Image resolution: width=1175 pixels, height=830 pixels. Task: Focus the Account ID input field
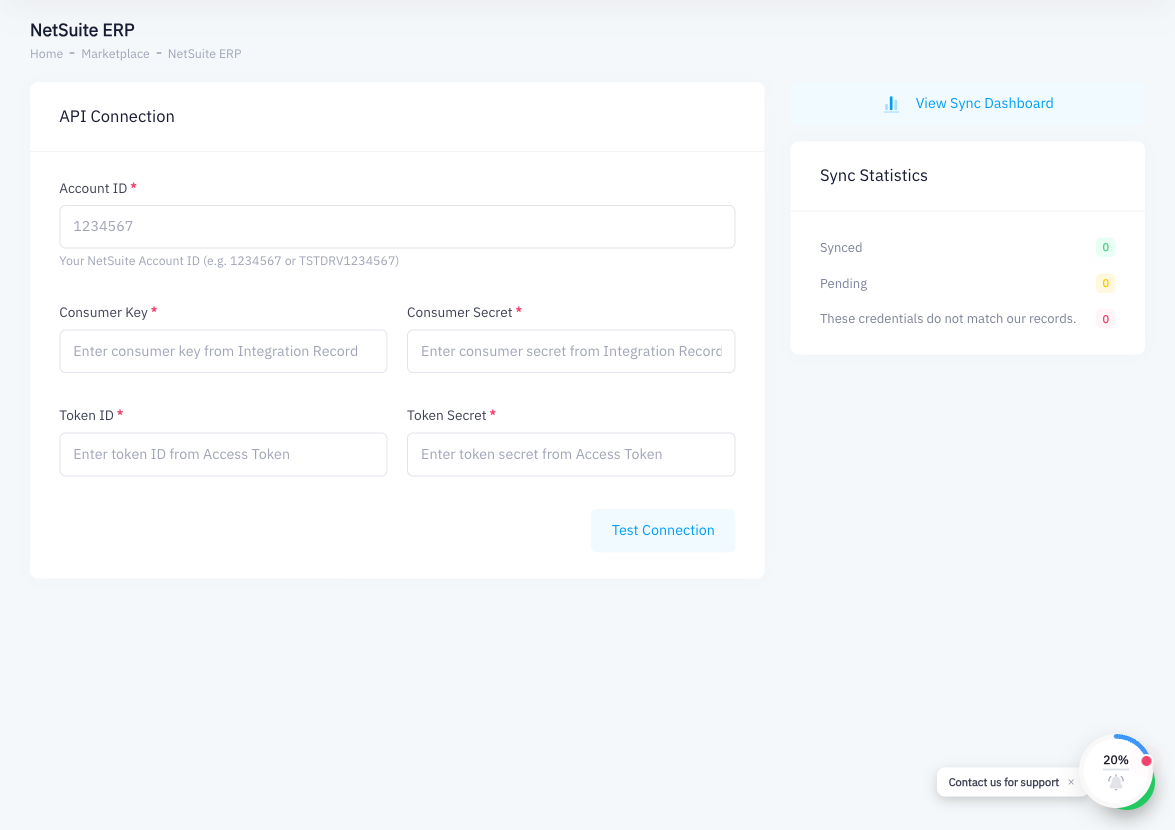[397, 227]
